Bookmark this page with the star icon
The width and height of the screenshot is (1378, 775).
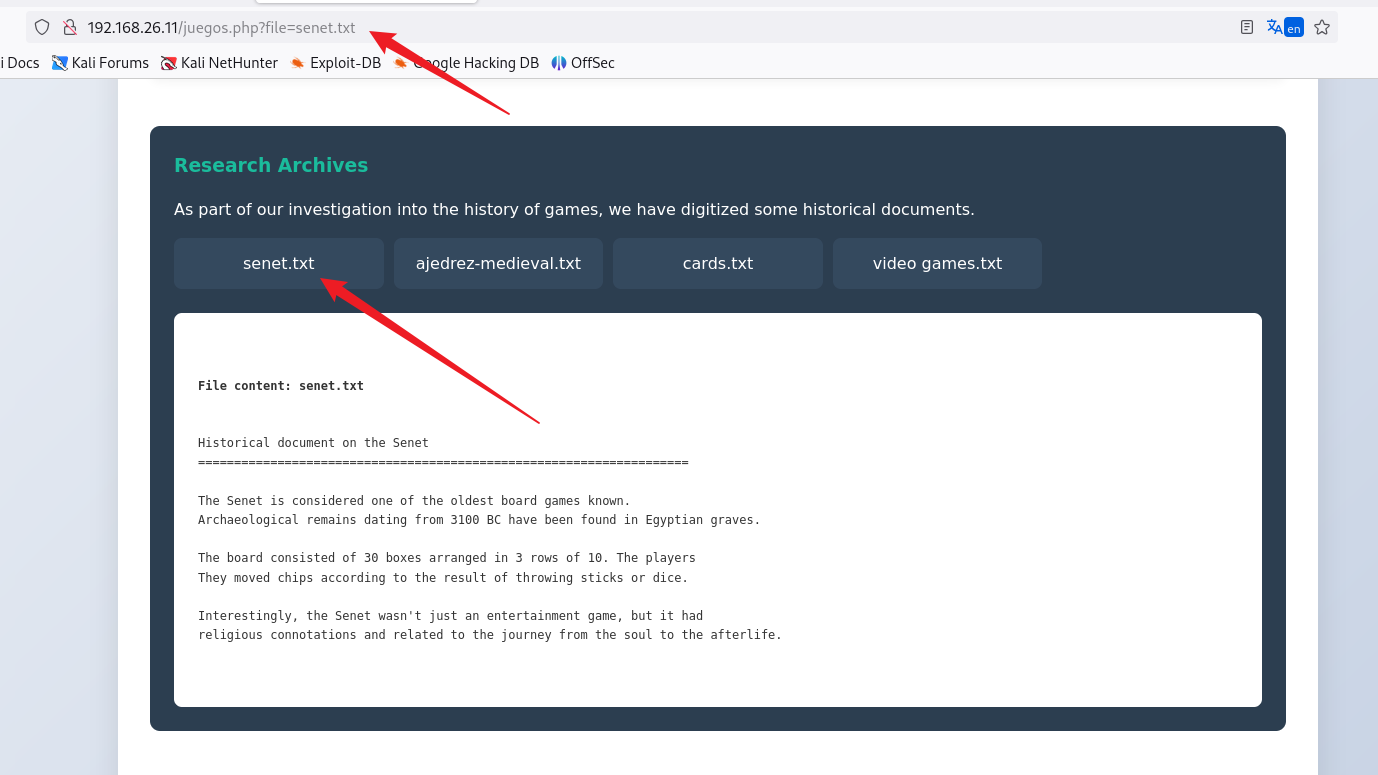point(1322,28)
